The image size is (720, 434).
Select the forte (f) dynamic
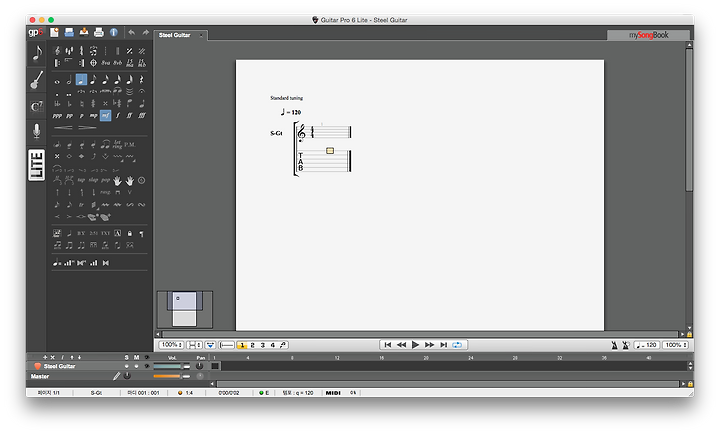pos(118,116)
